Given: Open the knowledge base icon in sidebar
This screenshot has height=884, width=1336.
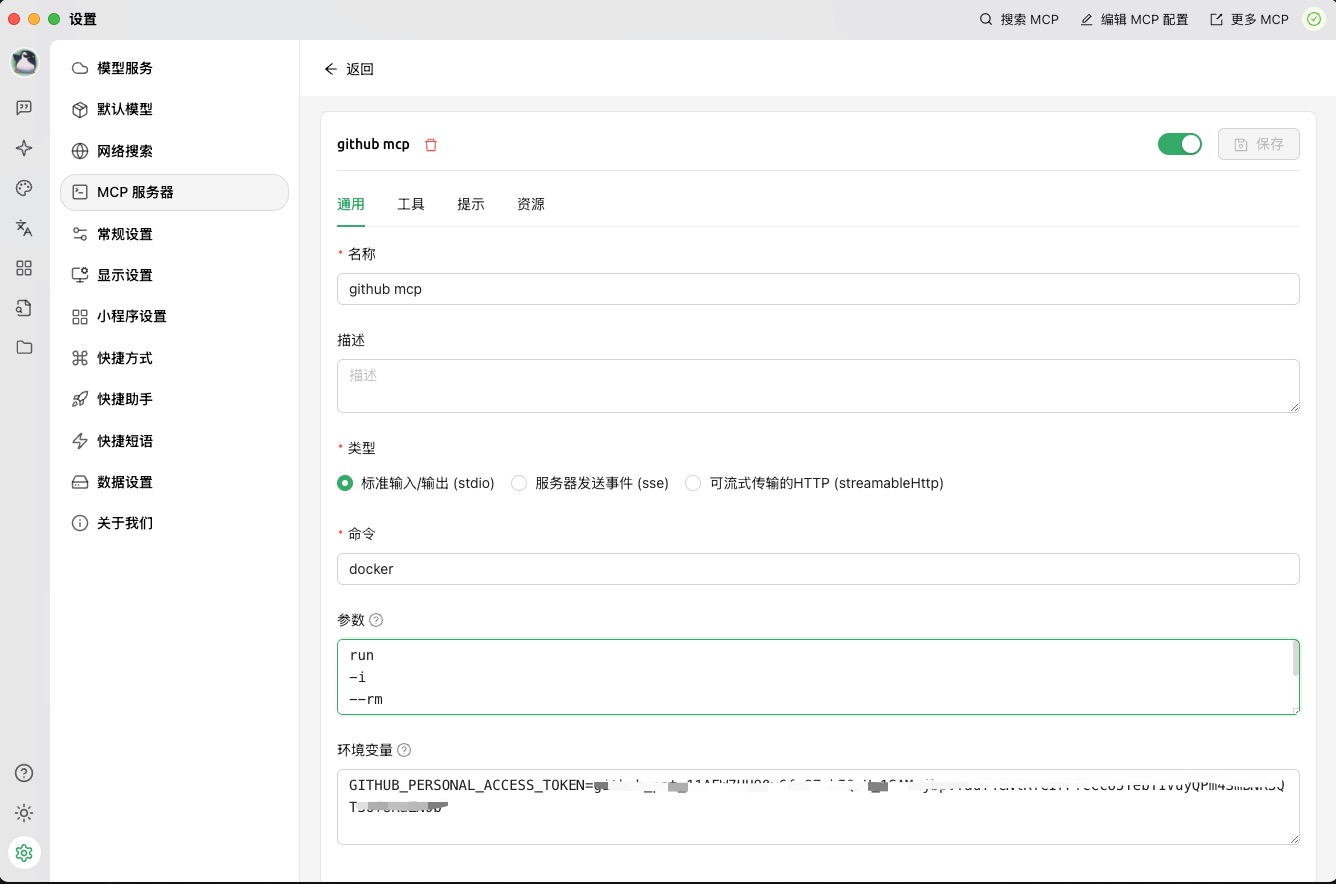Looking at the screenshot, I should click(x=24, y=308).
